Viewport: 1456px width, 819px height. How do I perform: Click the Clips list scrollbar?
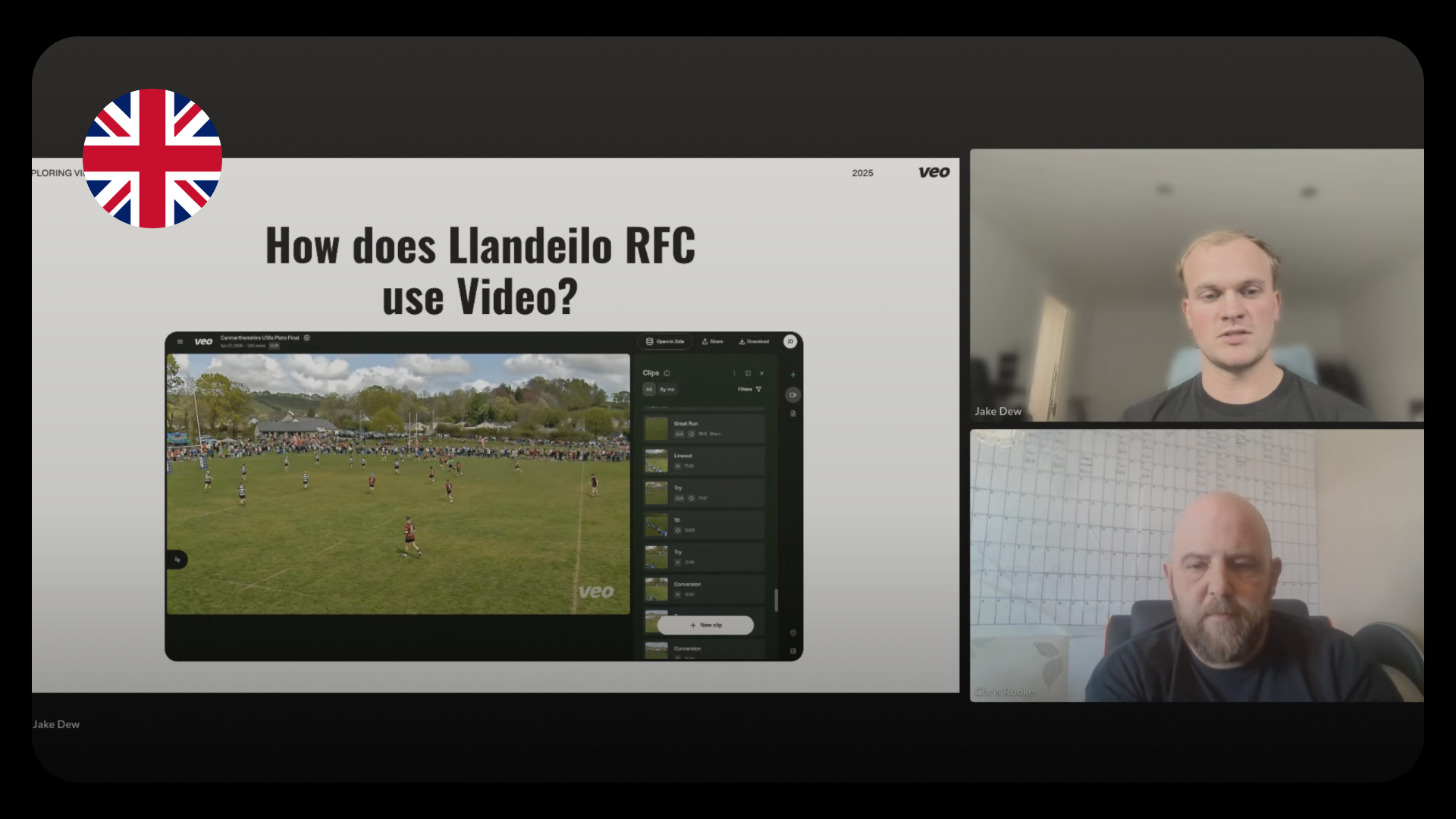(776, 599)
